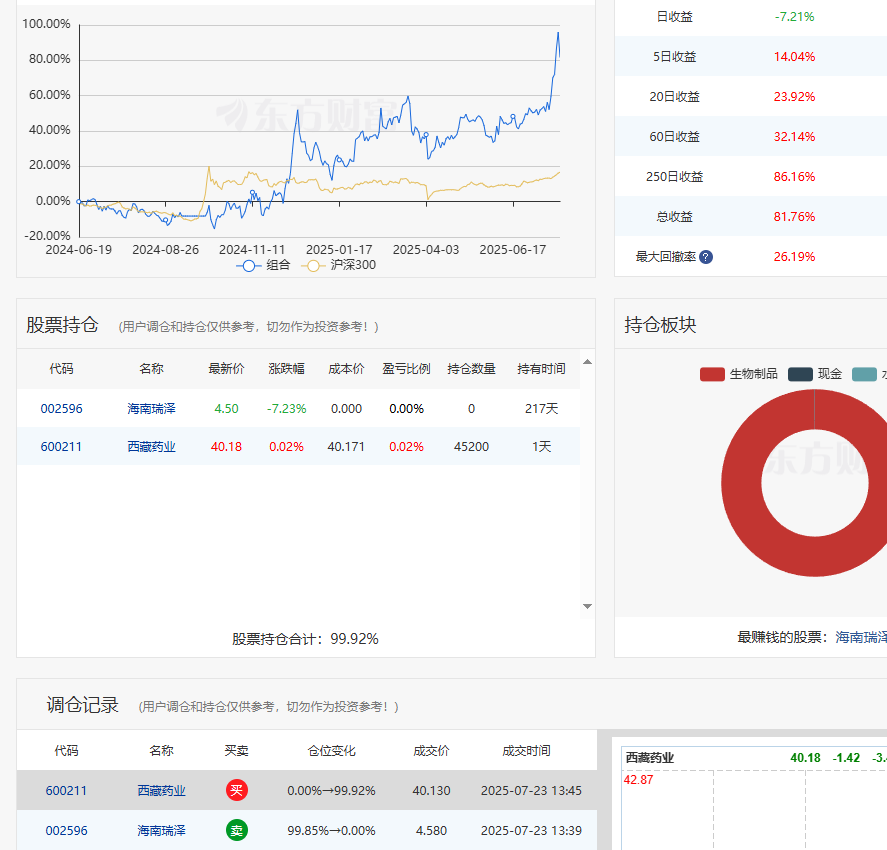
Task: Toggle the 组合 series in chart legend
Action: pos(263,265)
